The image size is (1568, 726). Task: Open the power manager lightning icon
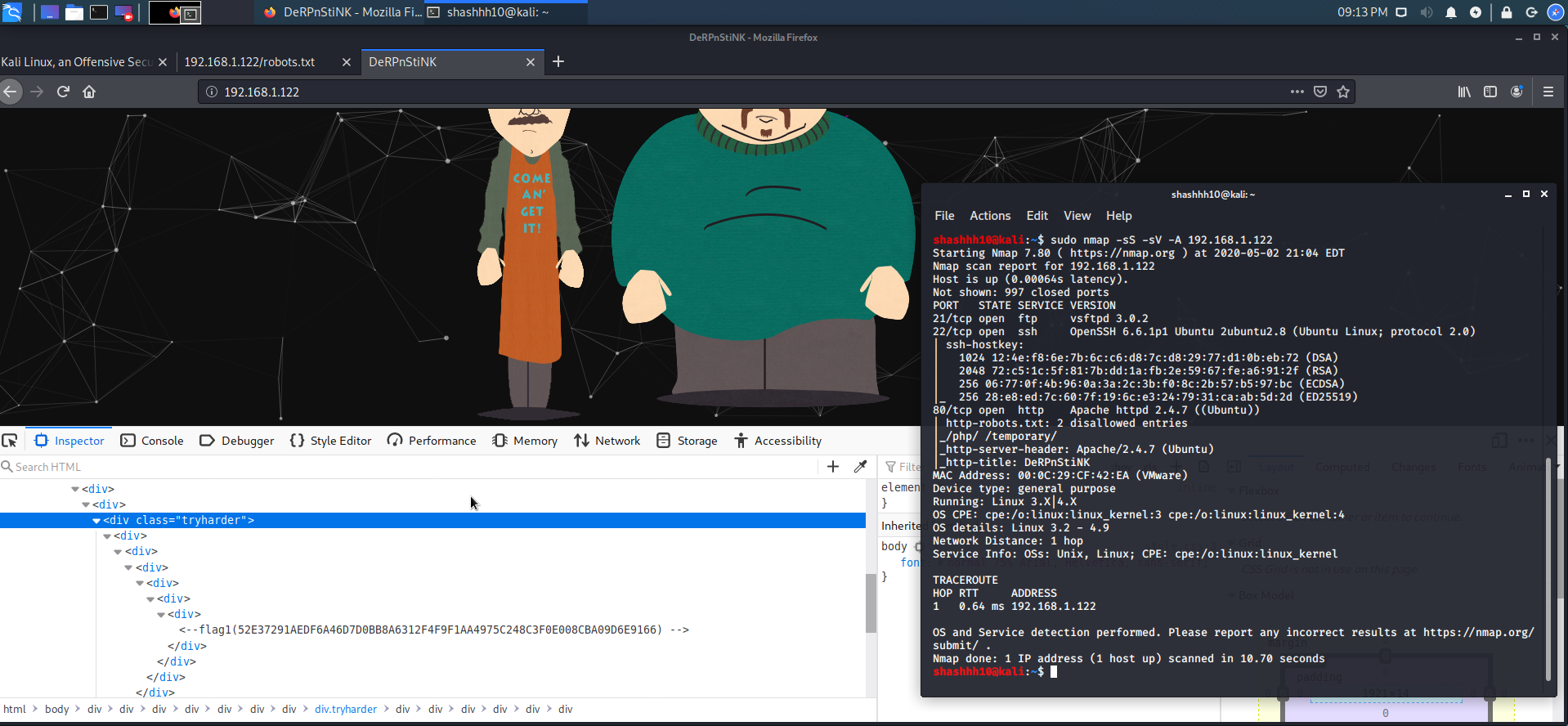1476,12
